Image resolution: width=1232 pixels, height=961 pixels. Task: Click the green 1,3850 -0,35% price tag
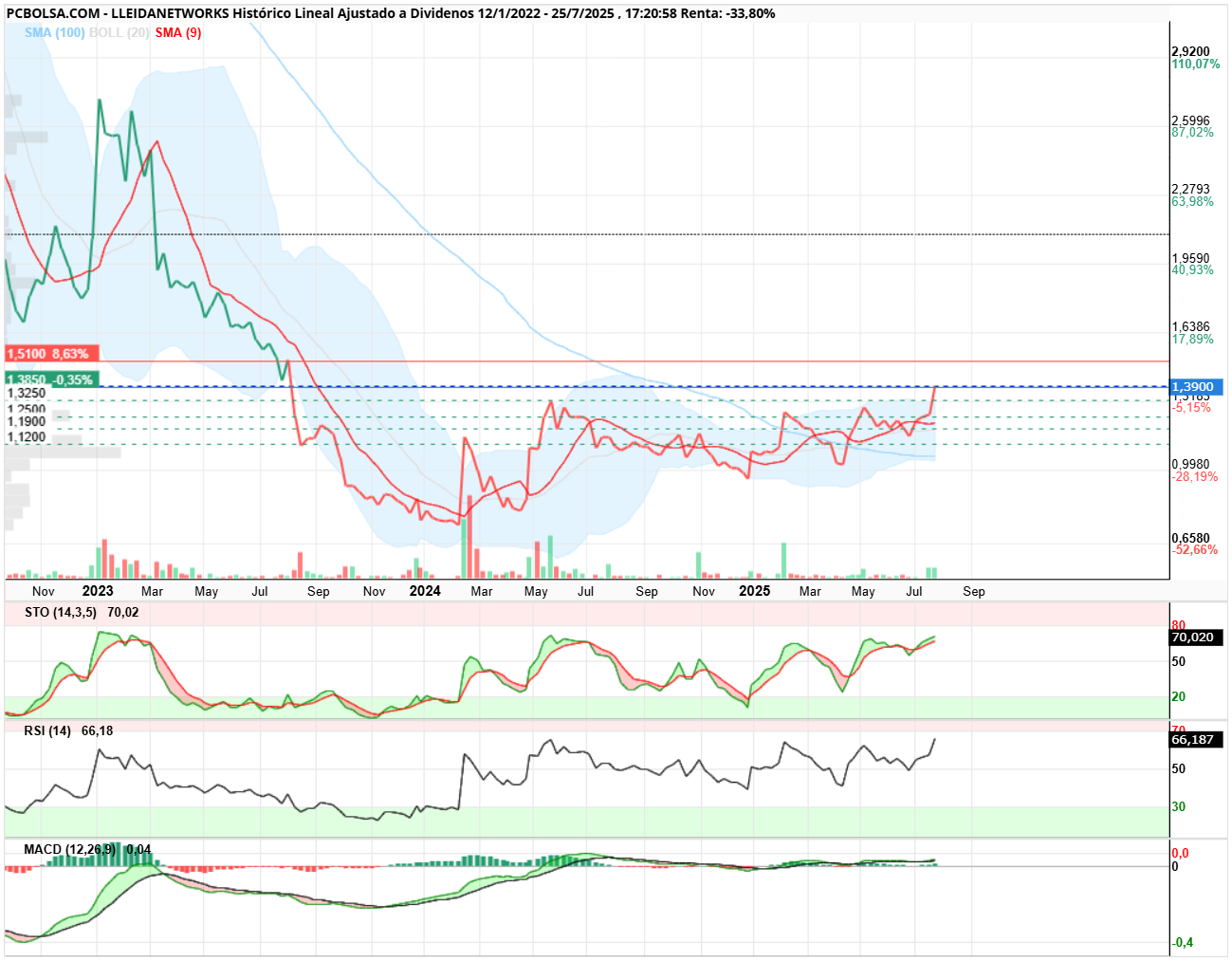pyautogui.click(x=50, y=379)
